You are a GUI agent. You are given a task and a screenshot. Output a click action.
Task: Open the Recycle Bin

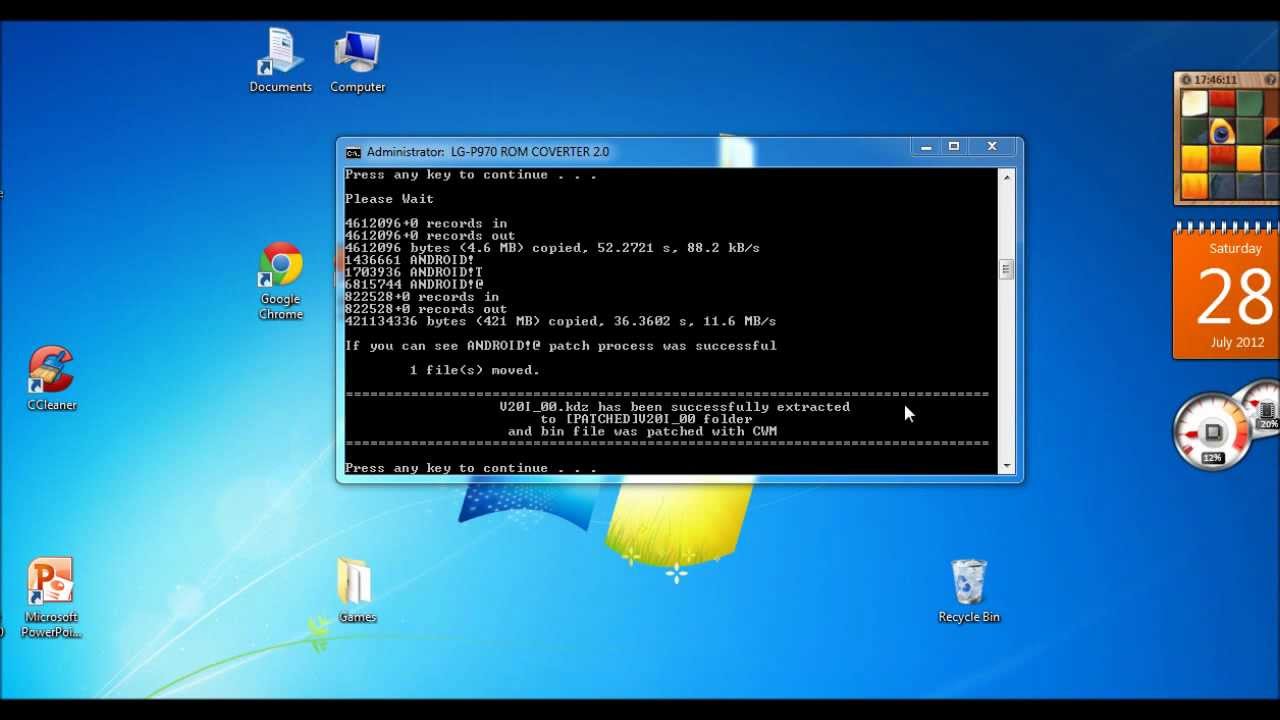pos(969,590)
